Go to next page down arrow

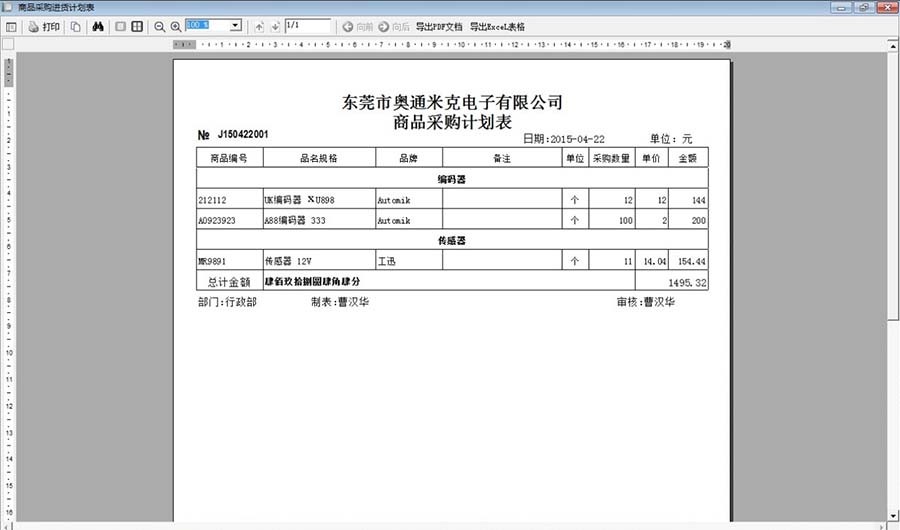275,27
